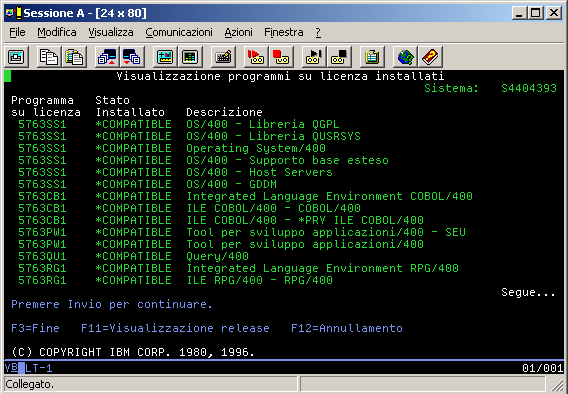Click LT-1 in the operator information area
Image resolution: width=568 pixels, height=394 pixels.
[x=39, y=368]
